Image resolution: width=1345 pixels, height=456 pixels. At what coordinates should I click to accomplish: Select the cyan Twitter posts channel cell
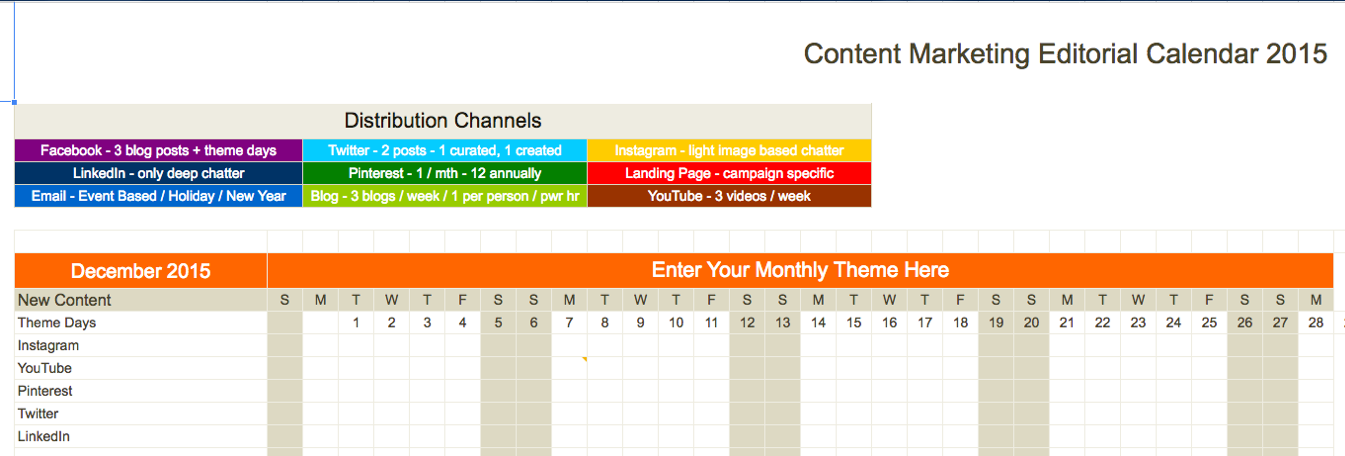445,151
